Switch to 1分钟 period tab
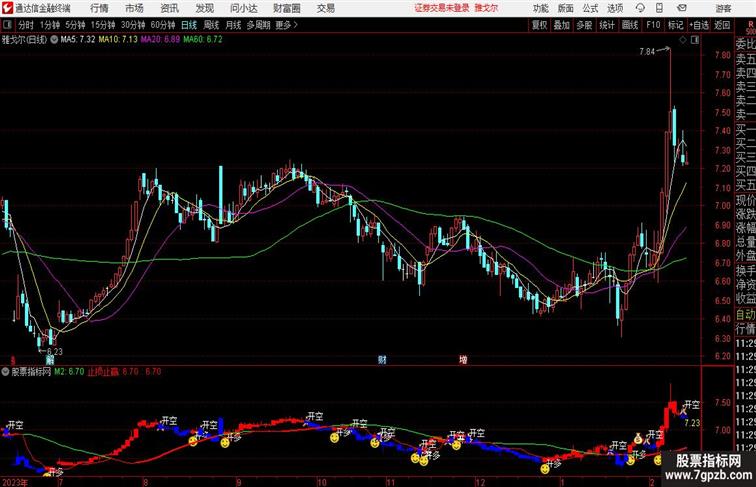This screenshot has height=487, width=756. [50, 25]
